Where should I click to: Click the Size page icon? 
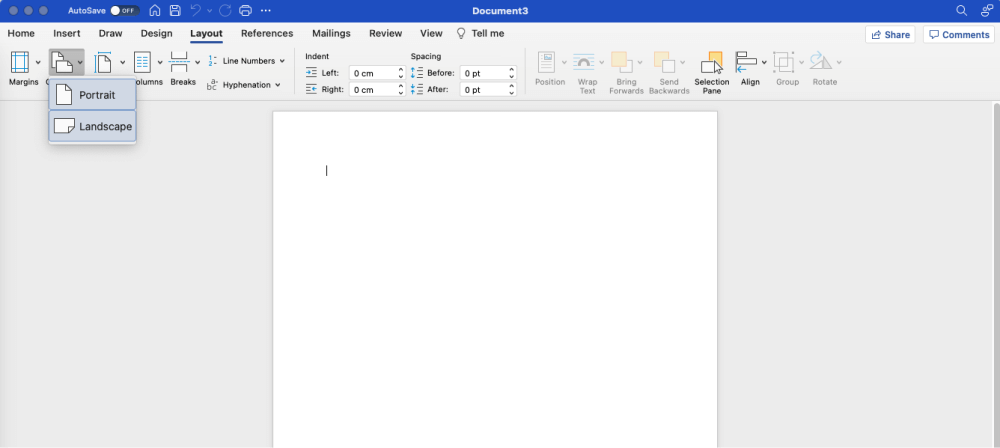(103, 63)
